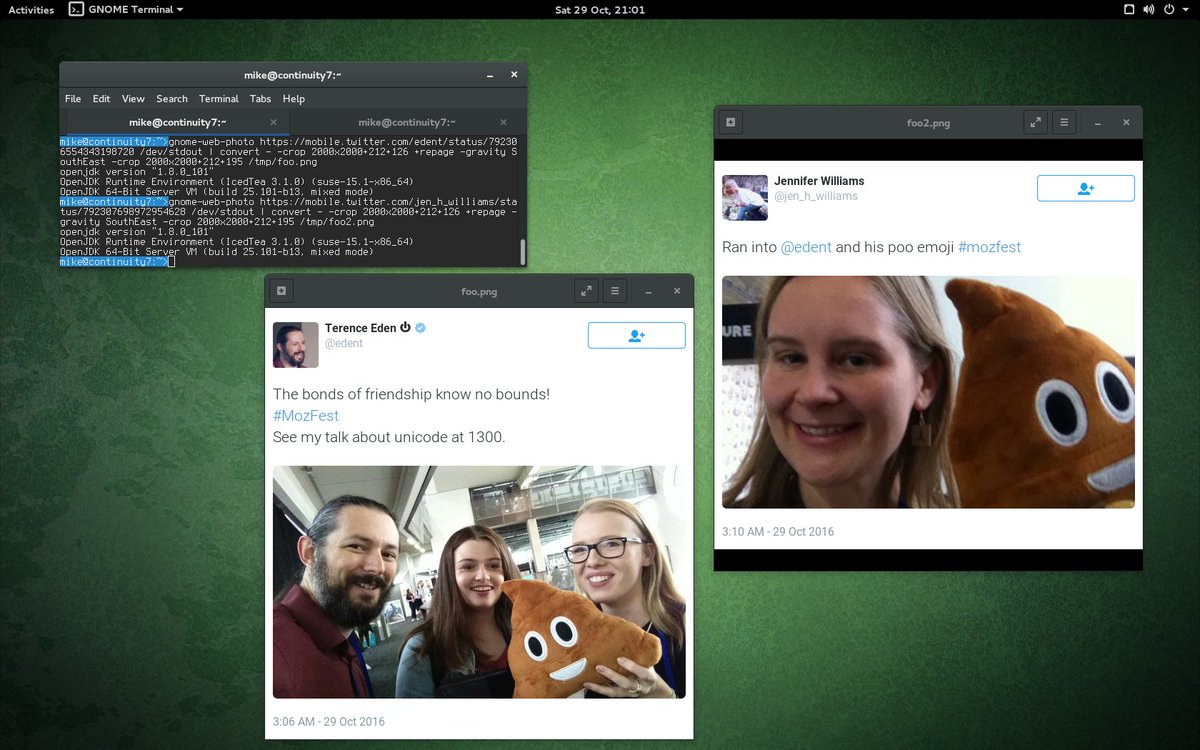Click the group selfie photo in foo.png
The width and height of the screenshot is (1200, 750).
(x=479, y=582)
